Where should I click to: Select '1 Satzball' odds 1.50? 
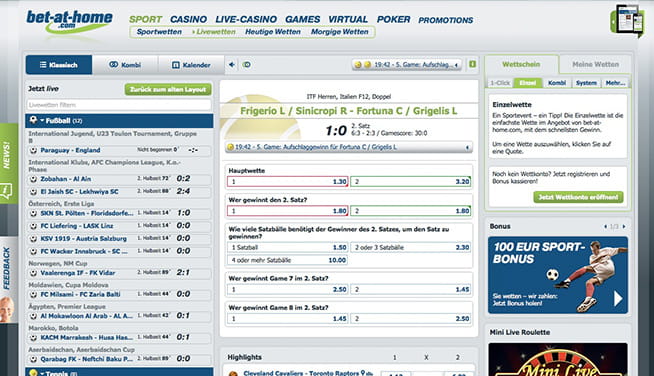click(x=287, y=247)
